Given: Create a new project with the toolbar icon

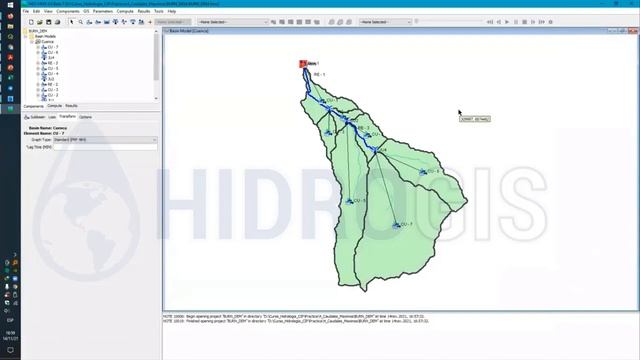Looking at the screenshot, I should (x=31, y=22).
